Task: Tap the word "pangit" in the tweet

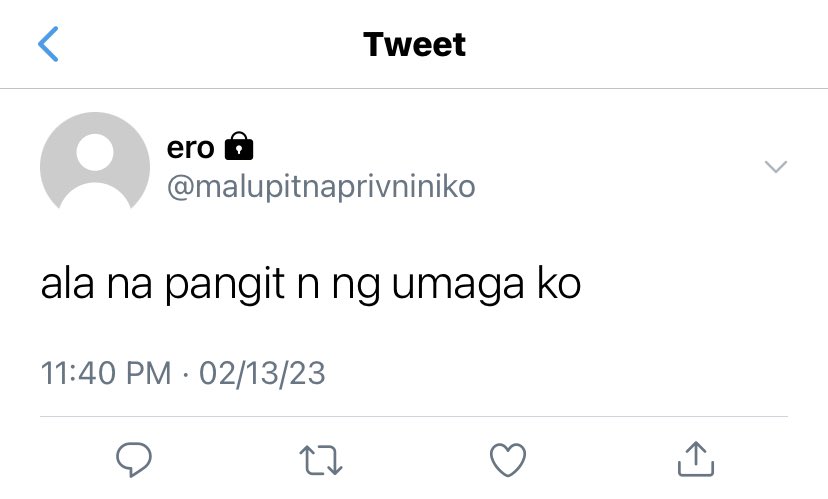Action: tap(225, 286)
